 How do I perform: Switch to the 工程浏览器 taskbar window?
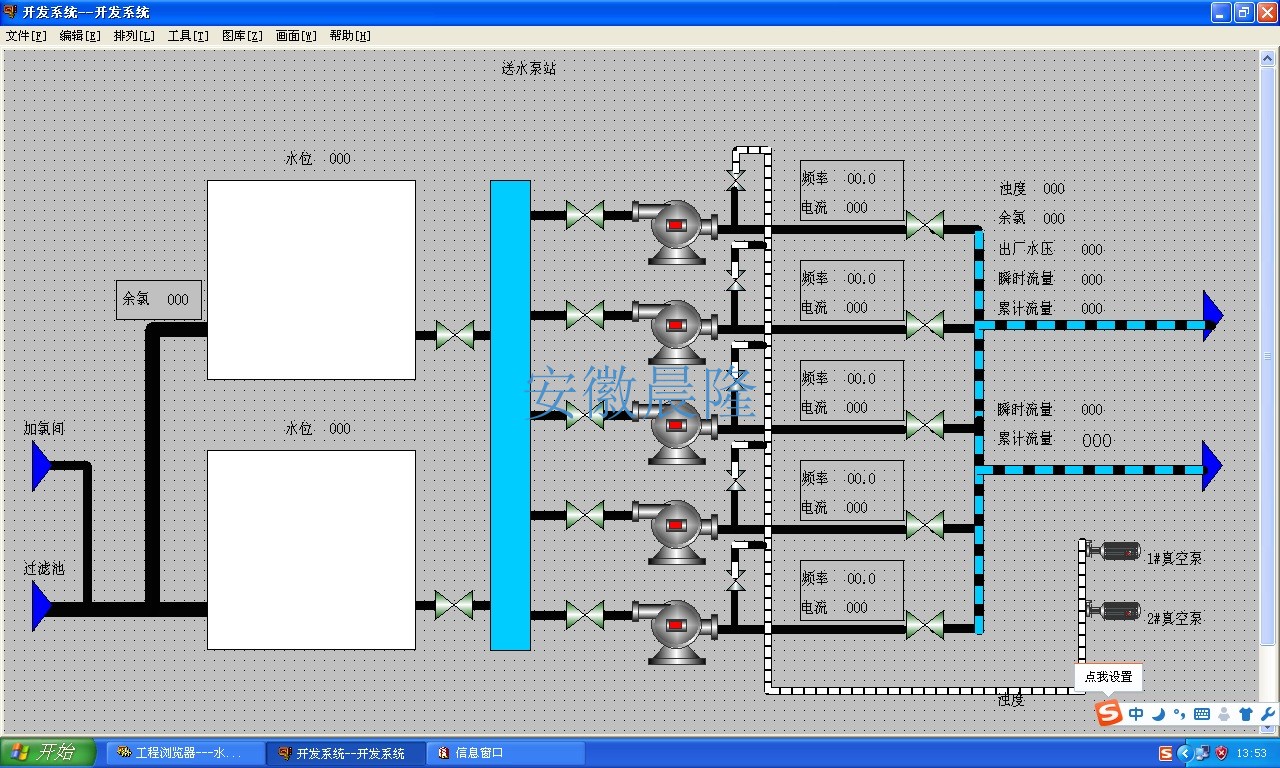tap(186, 753)
